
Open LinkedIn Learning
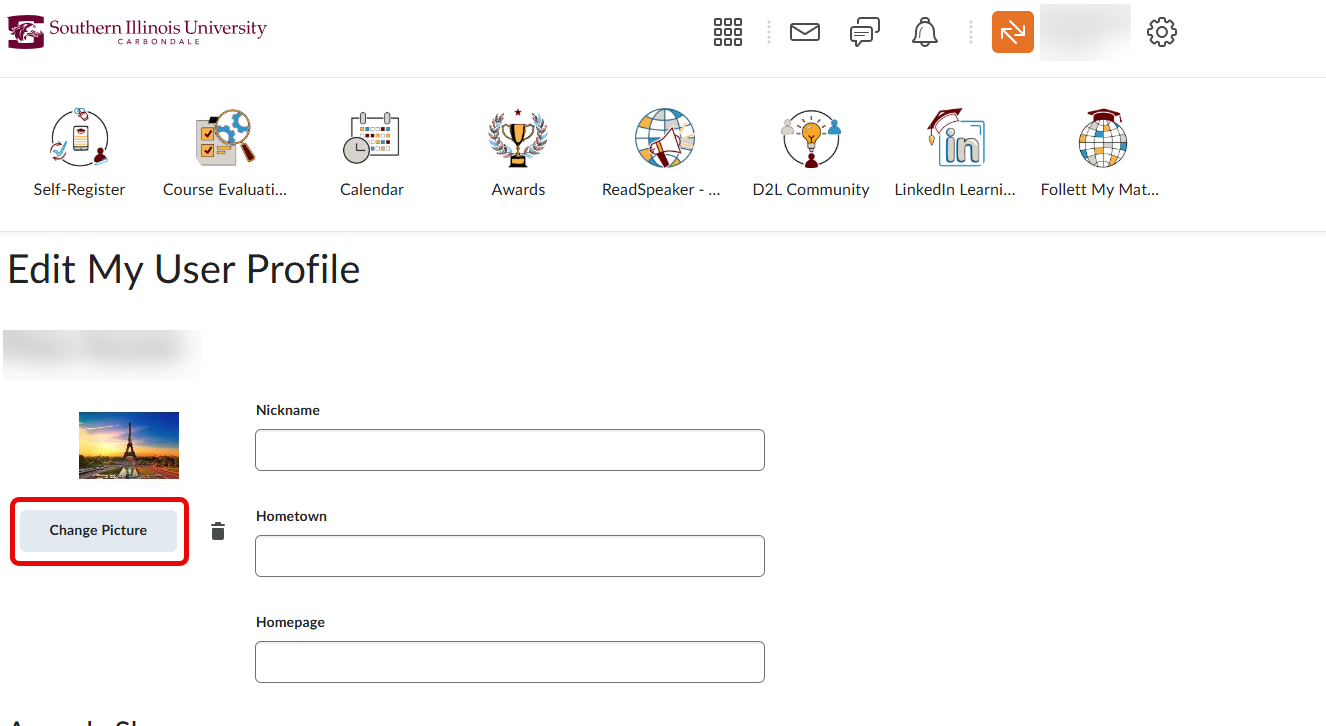955,150
